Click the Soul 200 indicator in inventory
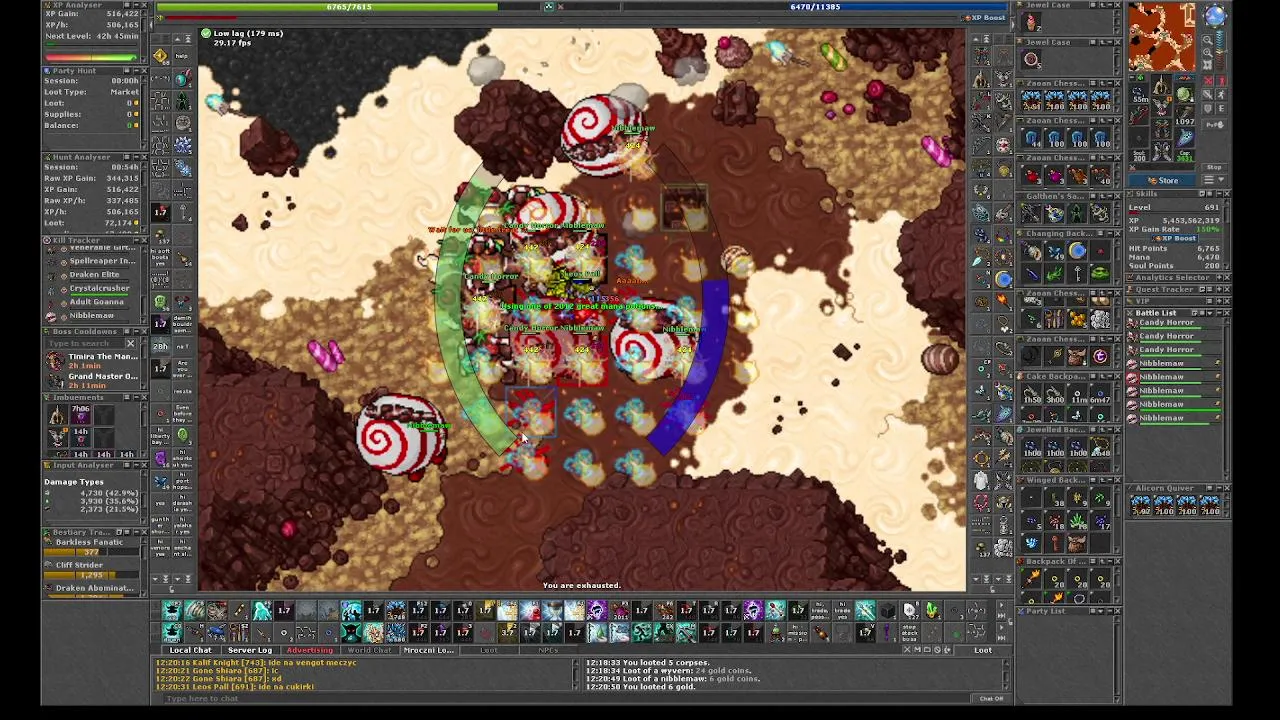Viewport: 1280px width, 720px height. tap(1140, 156)
